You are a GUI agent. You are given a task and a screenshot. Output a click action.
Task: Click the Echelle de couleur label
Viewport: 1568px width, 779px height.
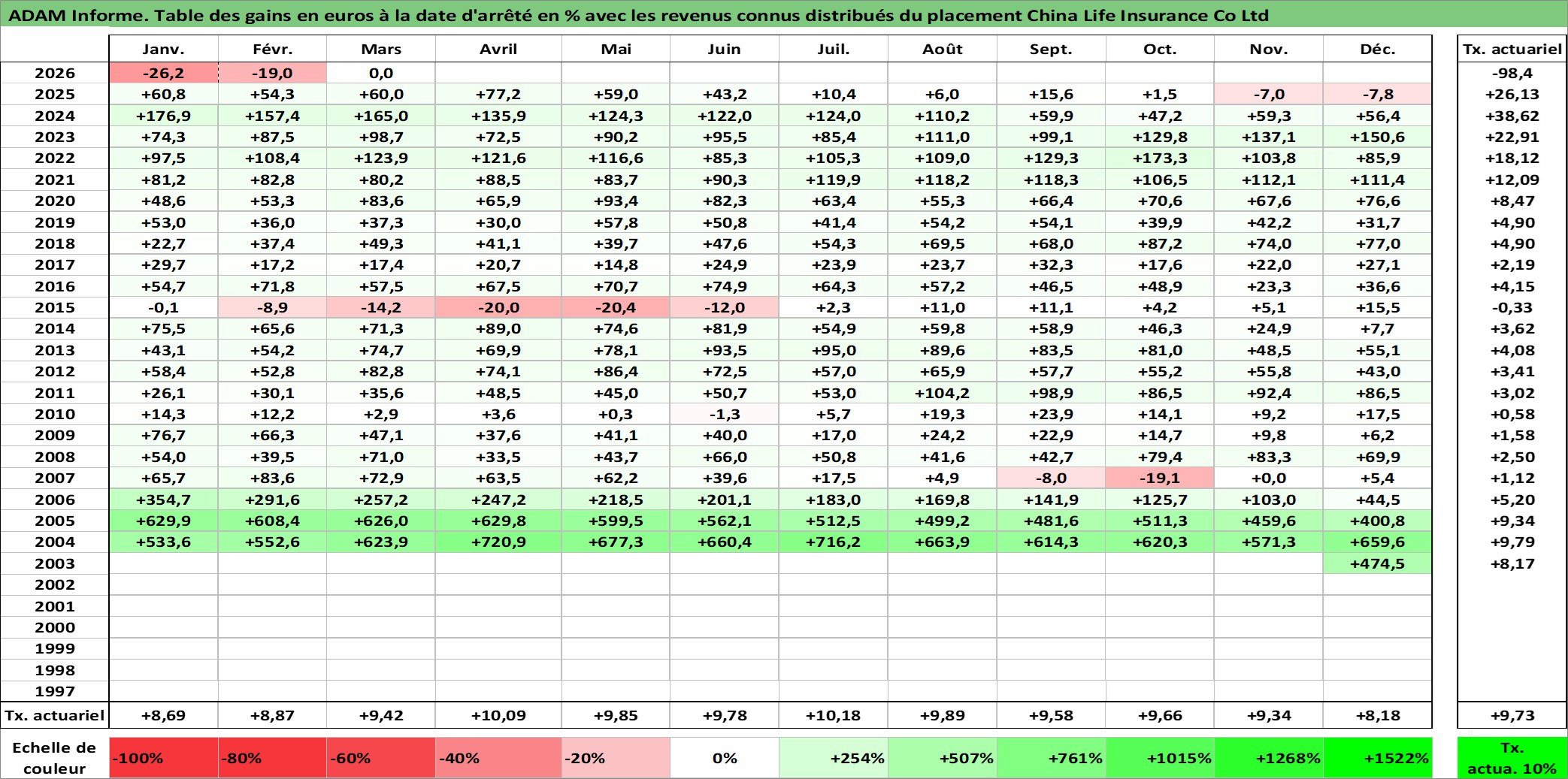pyautogui.click(x=54, y=757)
